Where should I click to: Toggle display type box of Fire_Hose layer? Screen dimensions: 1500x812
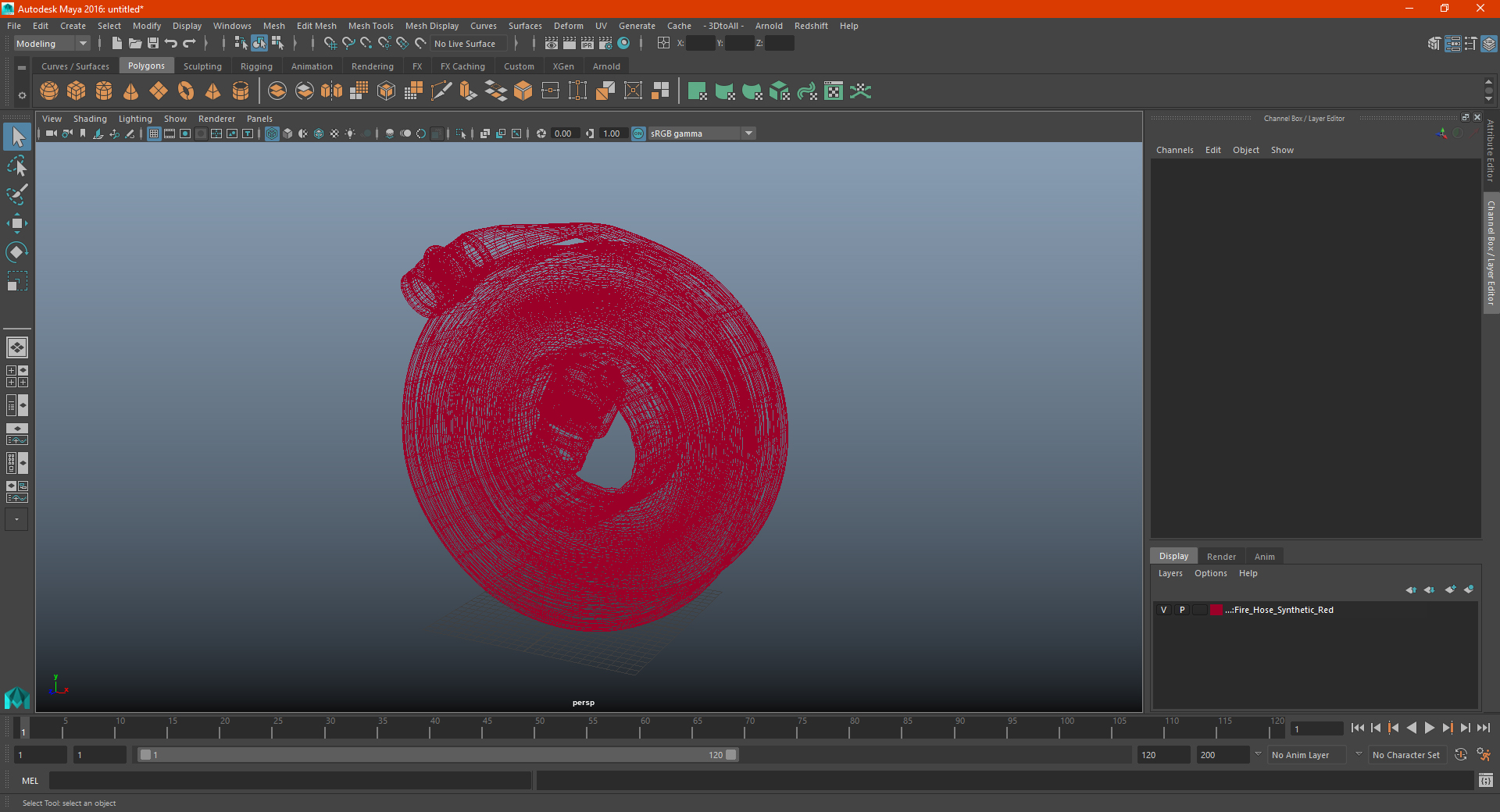point(1200,610)
